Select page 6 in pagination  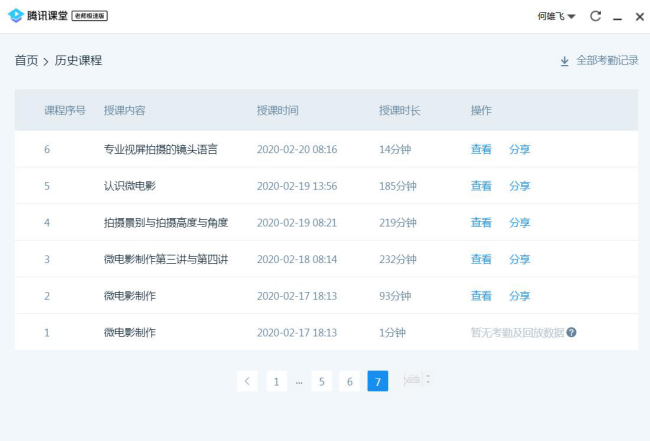click(349, 381)
